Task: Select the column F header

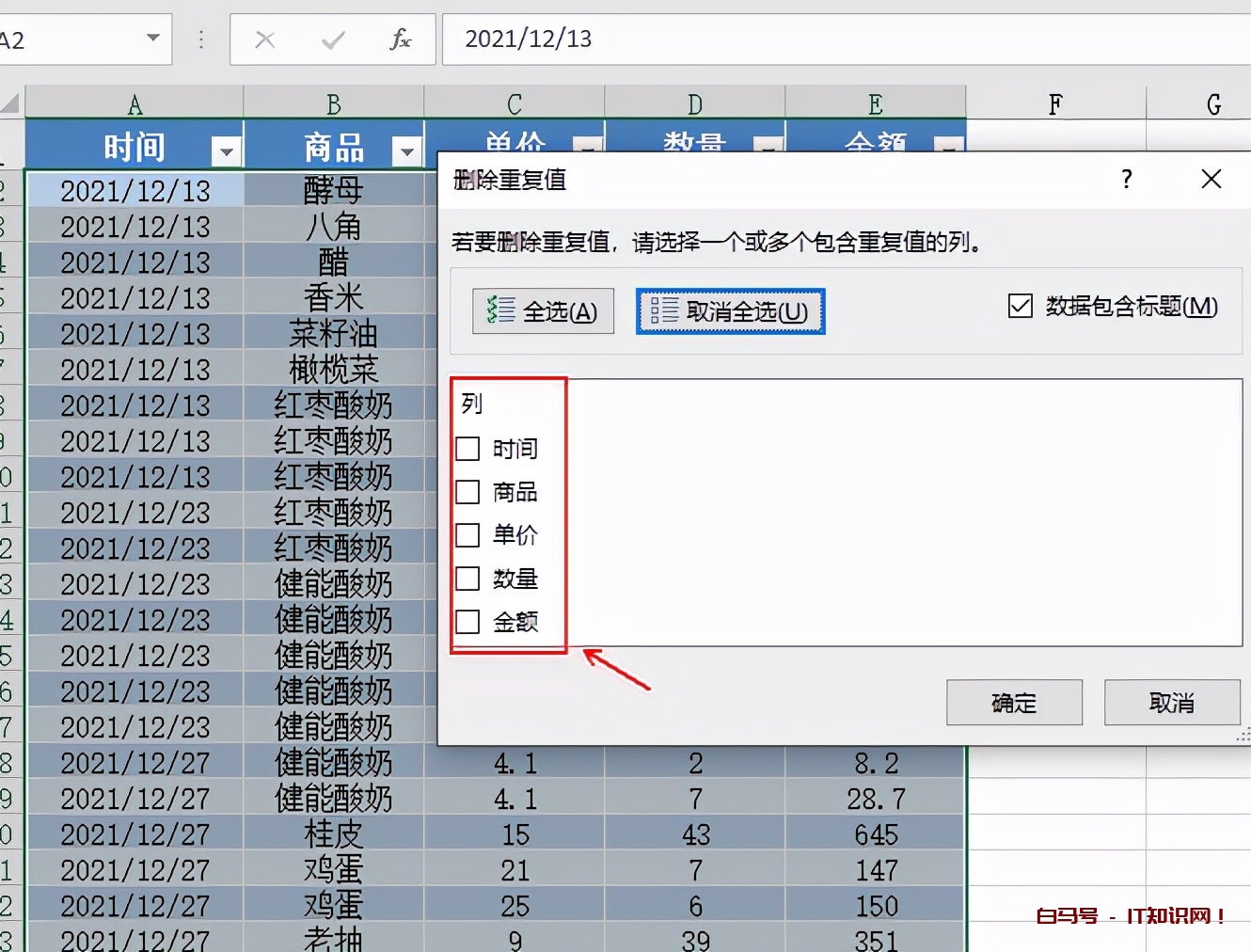Action: coord(1055,102)
